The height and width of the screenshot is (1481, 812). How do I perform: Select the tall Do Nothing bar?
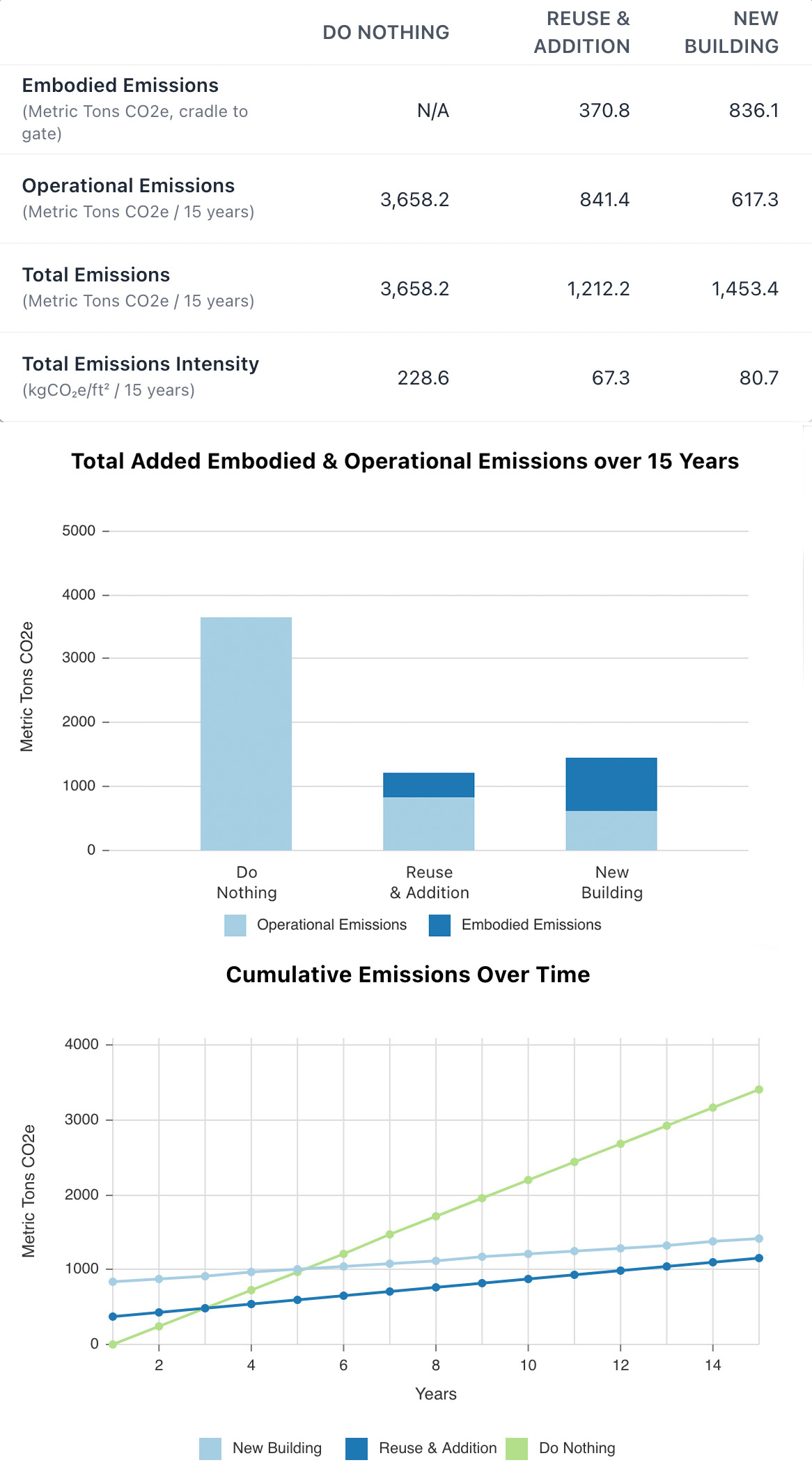(246, 733)
